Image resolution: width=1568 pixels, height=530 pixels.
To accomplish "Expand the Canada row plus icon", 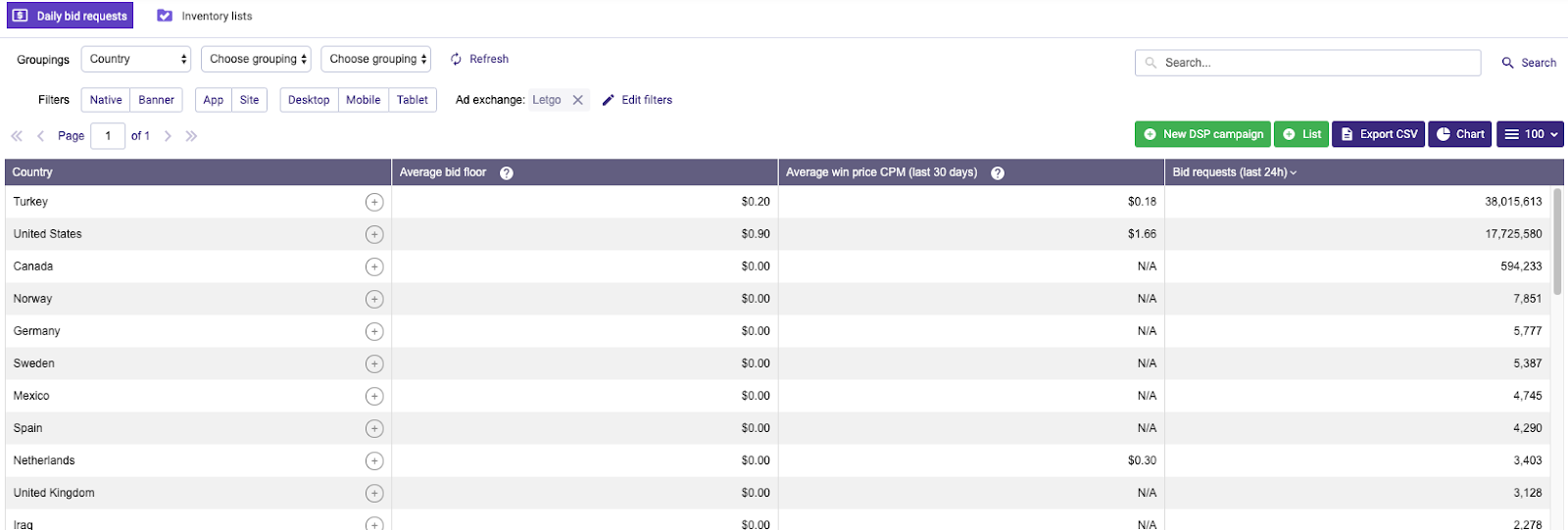I will tap(374, 266).
